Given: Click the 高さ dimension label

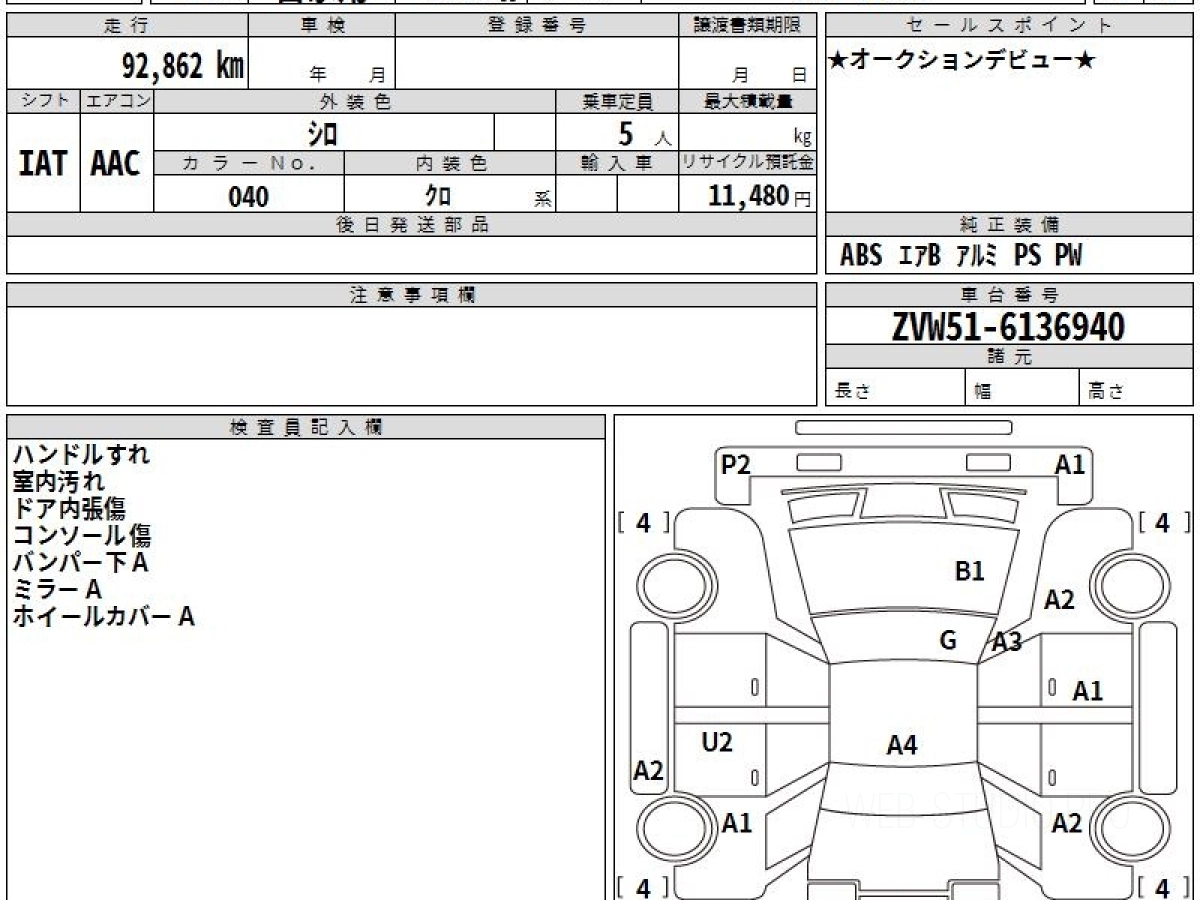Looking at the screenshot, I should pos(1106,392).
